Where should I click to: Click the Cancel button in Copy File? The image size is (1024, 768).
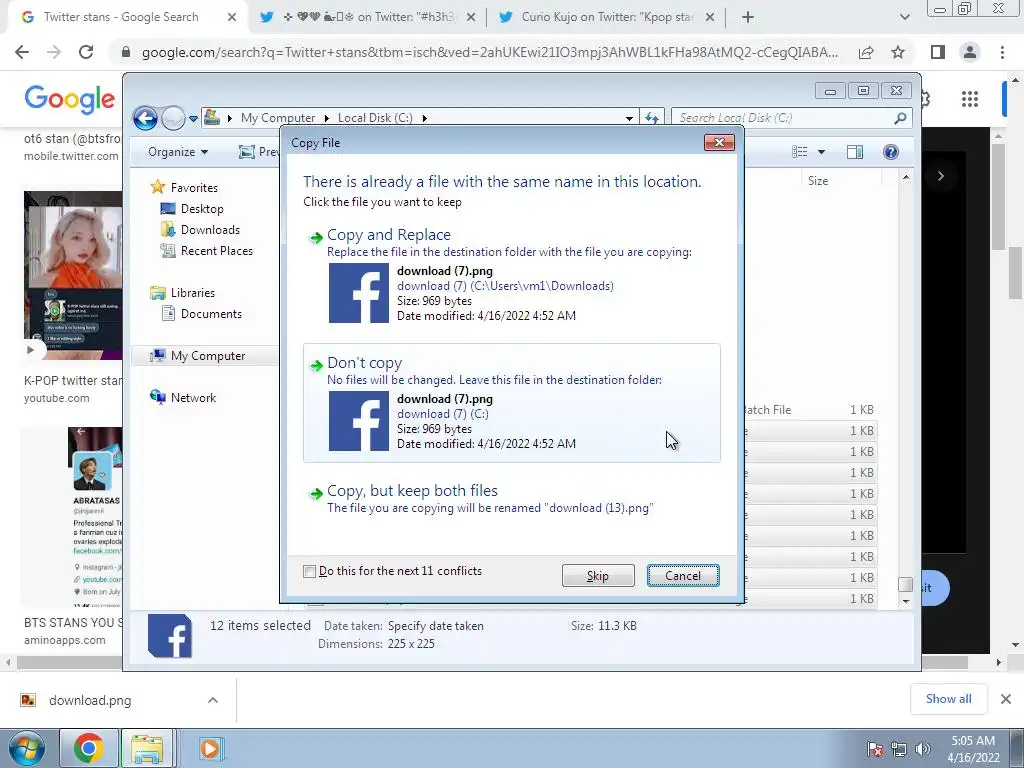click(x=683, y=575)
